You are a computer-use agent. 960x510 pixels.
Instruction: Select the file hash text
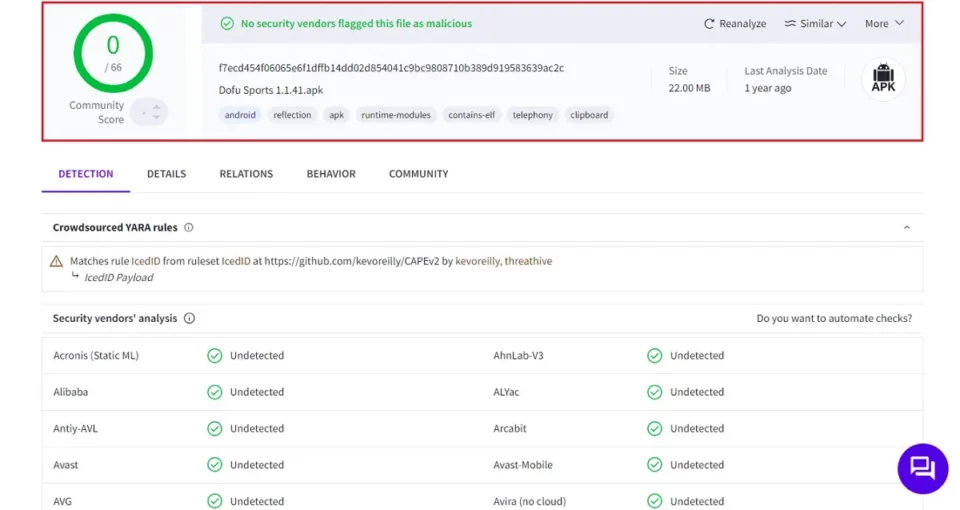391,68
